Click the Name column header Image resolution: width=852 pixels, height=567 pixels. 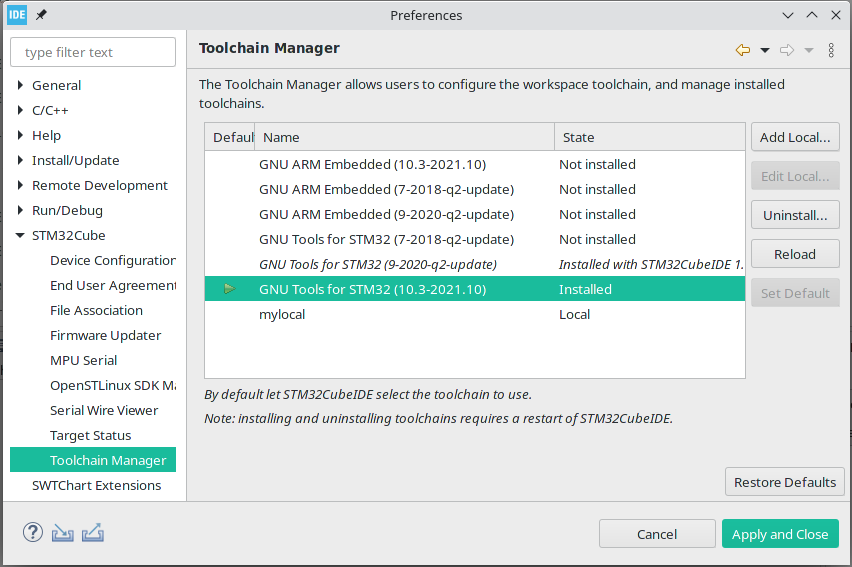click(404, 137)
